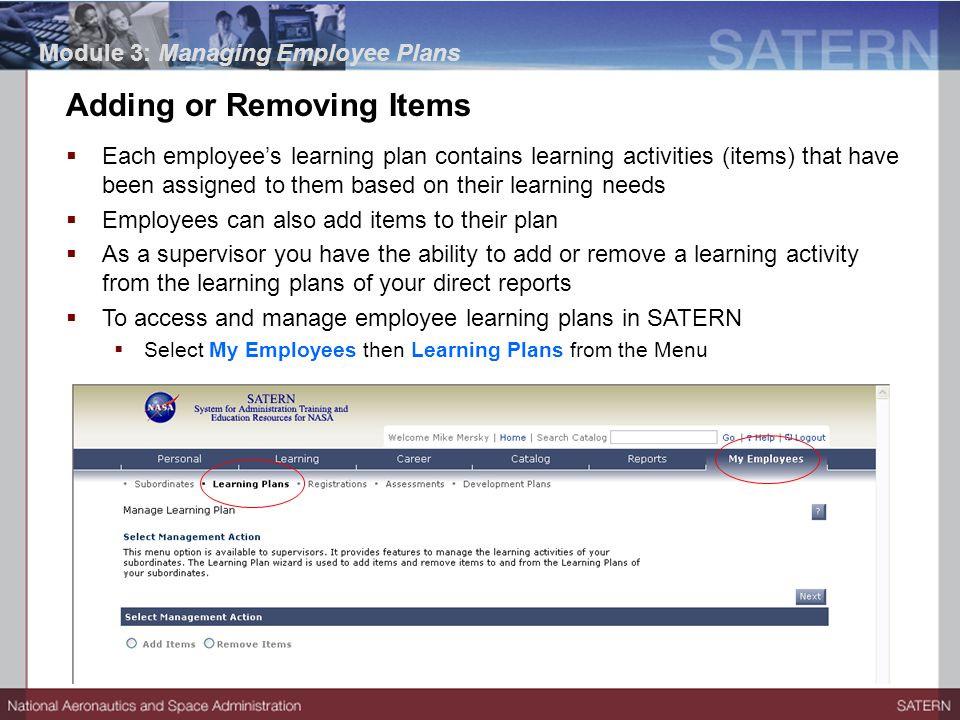
Task: Click 'National Aeronautics and Space Administration' footer text
Action: [154, 706]
